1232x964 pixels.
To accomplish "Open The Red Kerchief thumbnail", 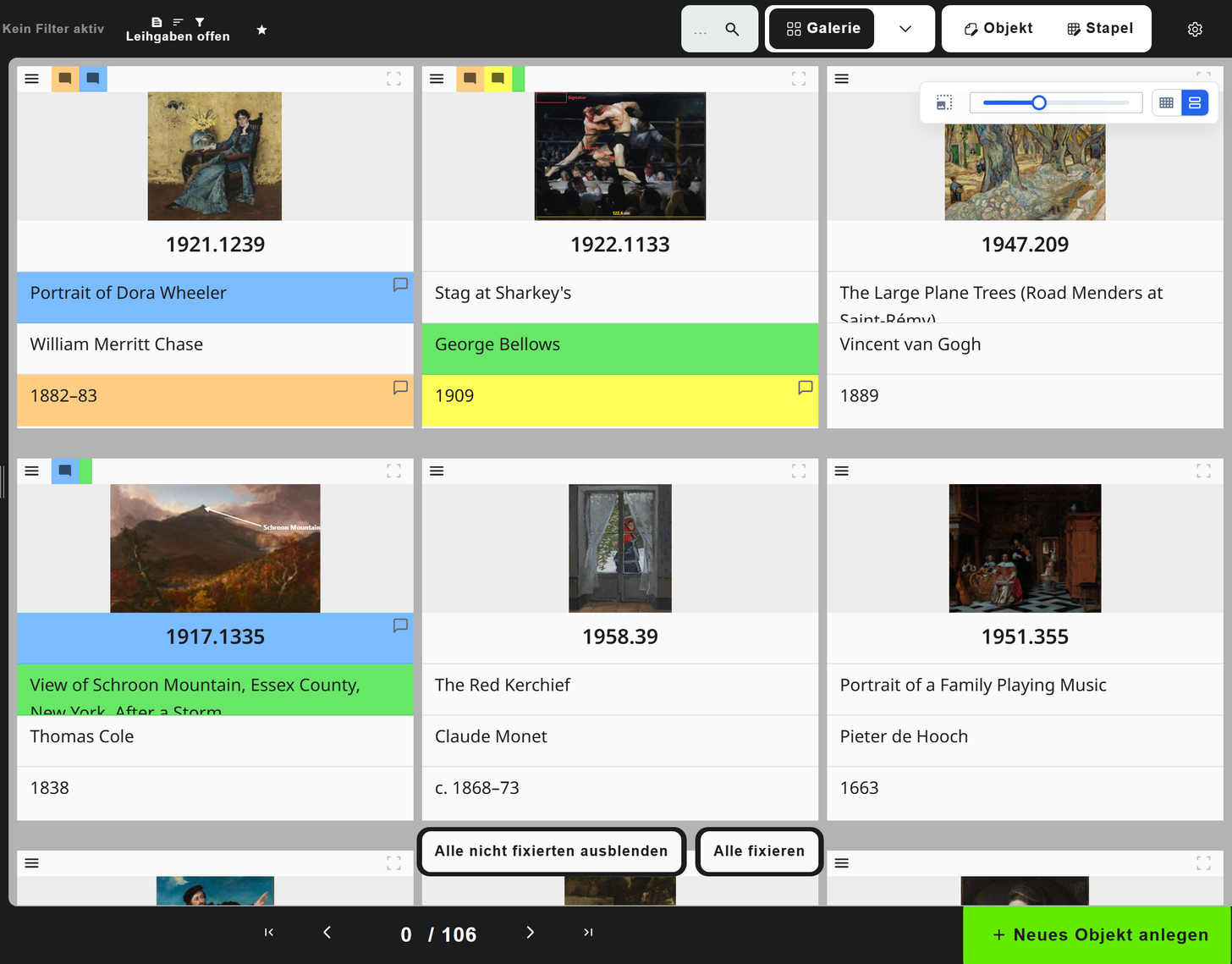I will [x=620, y=548].
